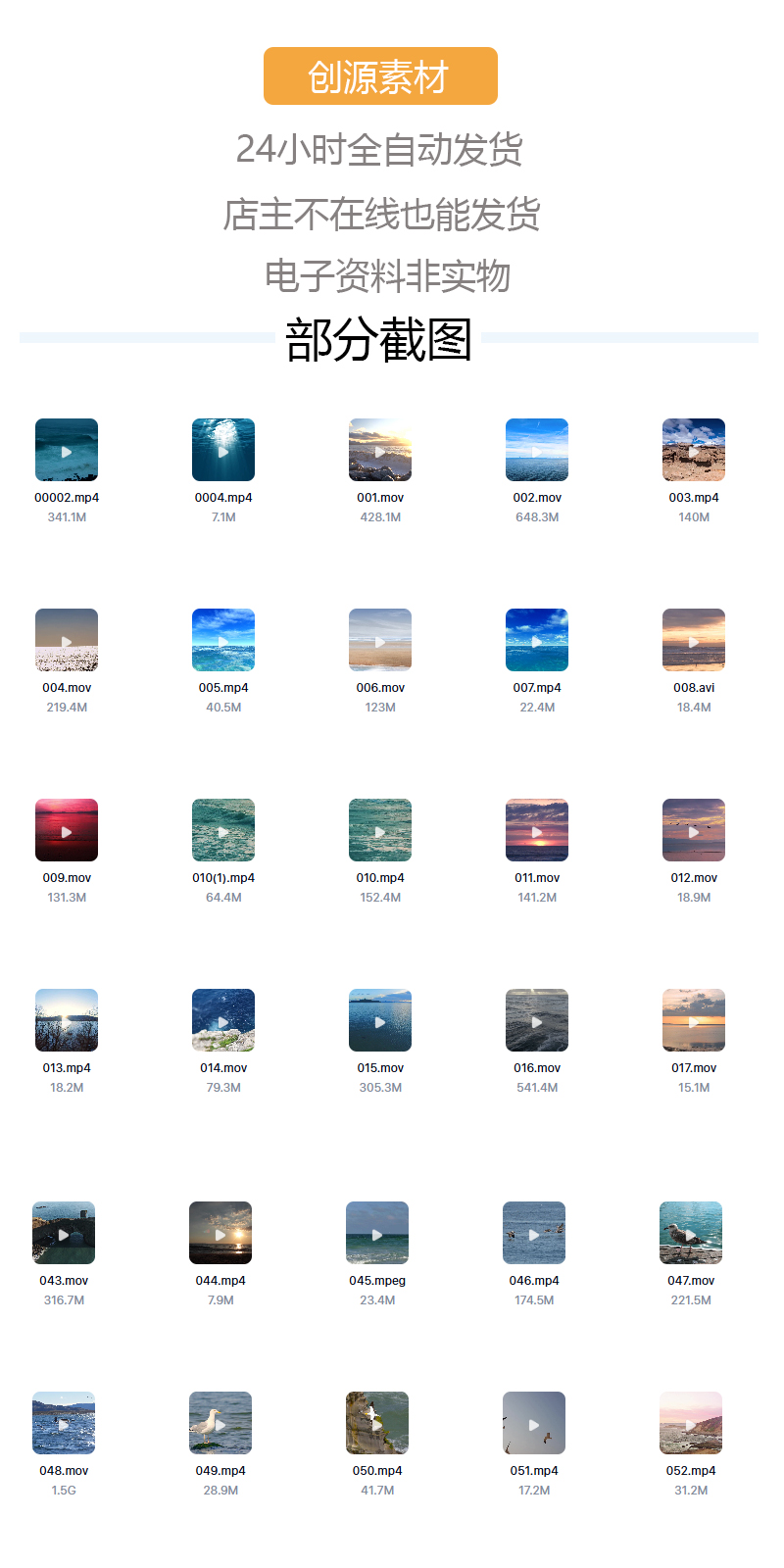Open the 006.mov video thumbnail
The width and height of the screenshot is (784, 1568).
pyautogui.click(x=380, y=640)
